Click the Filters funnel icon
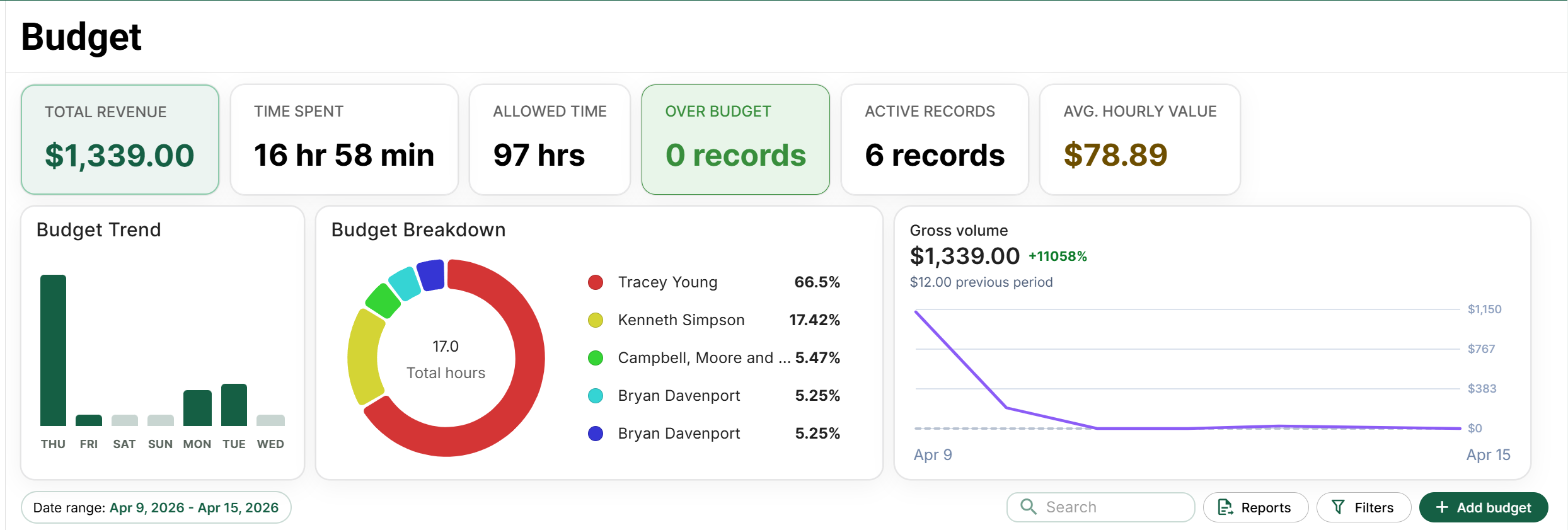This screenshot has width=1568, height=530. 1338,507
